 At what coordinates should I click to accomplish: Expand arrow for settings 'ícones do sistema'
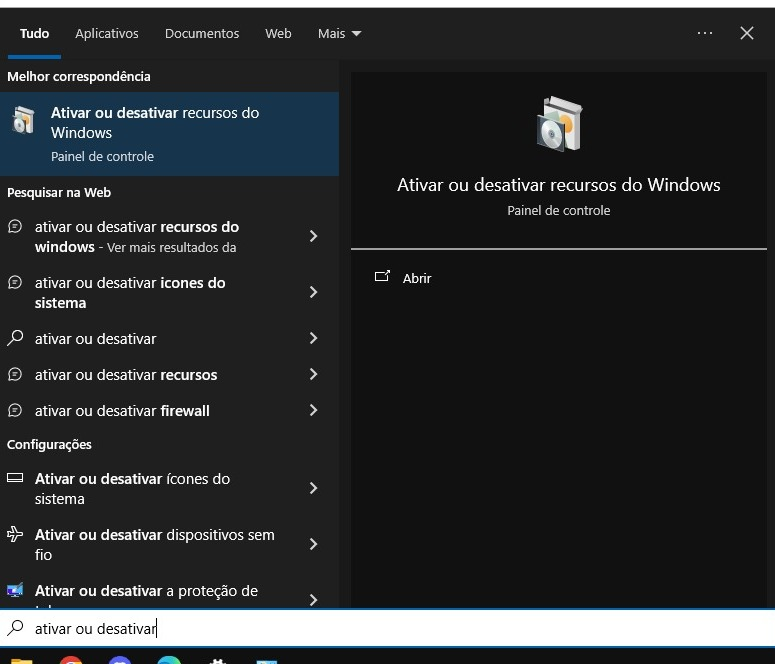313,488
